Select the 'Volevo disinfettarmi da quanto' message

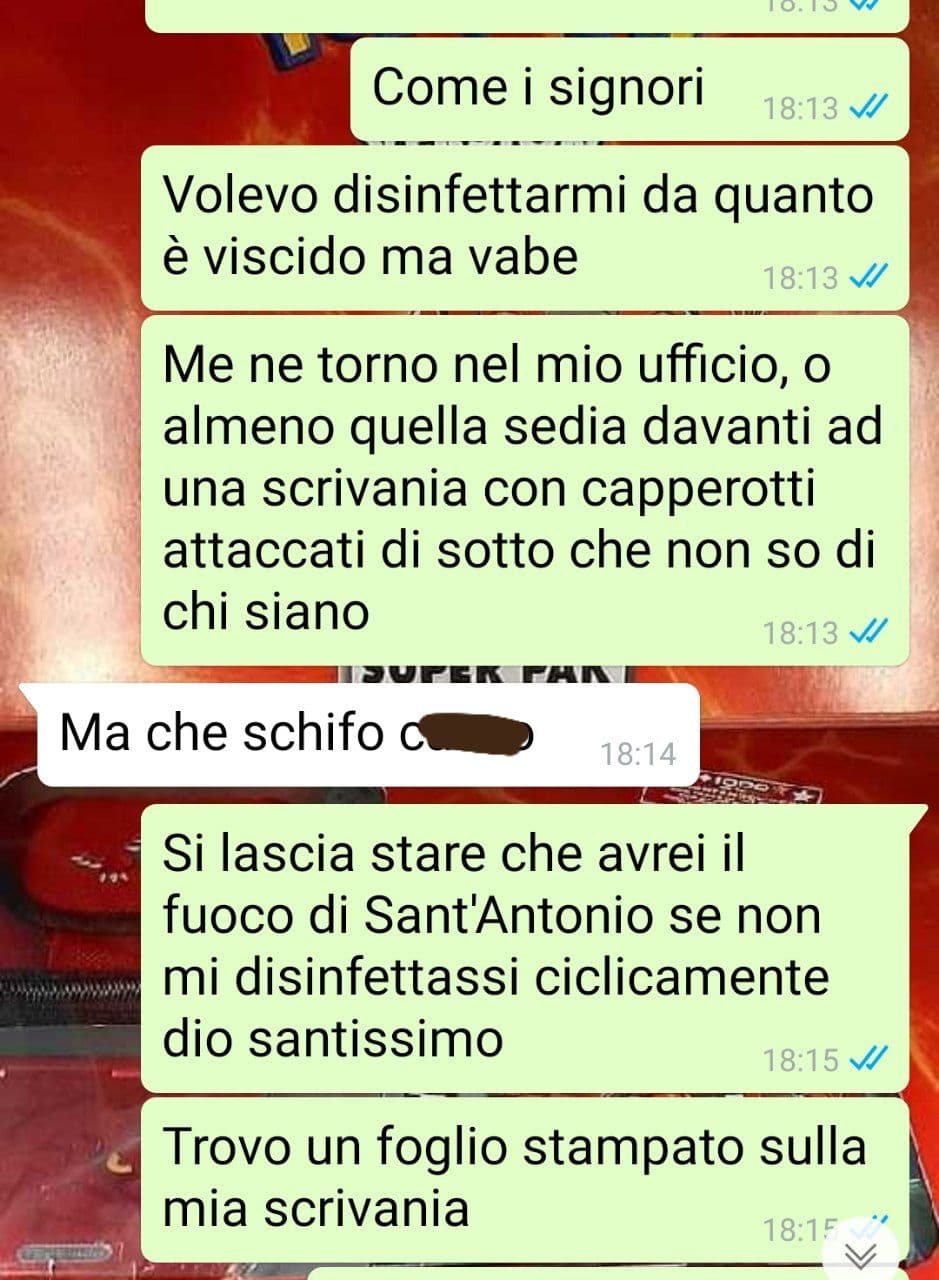click(x=525, y=228)
